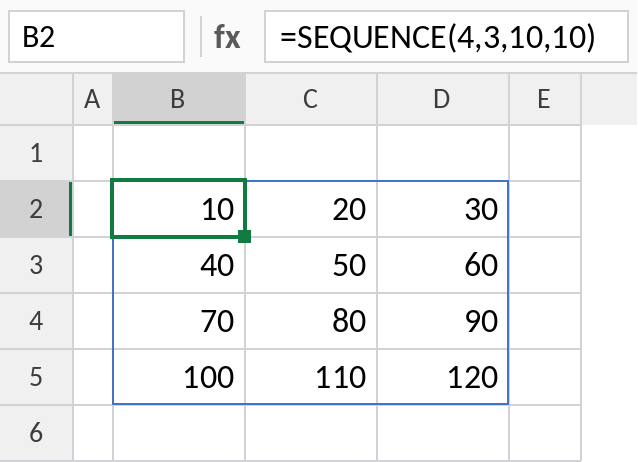The image size is (638, 462).
Task: Select column A header
Action: pos(93,99)
